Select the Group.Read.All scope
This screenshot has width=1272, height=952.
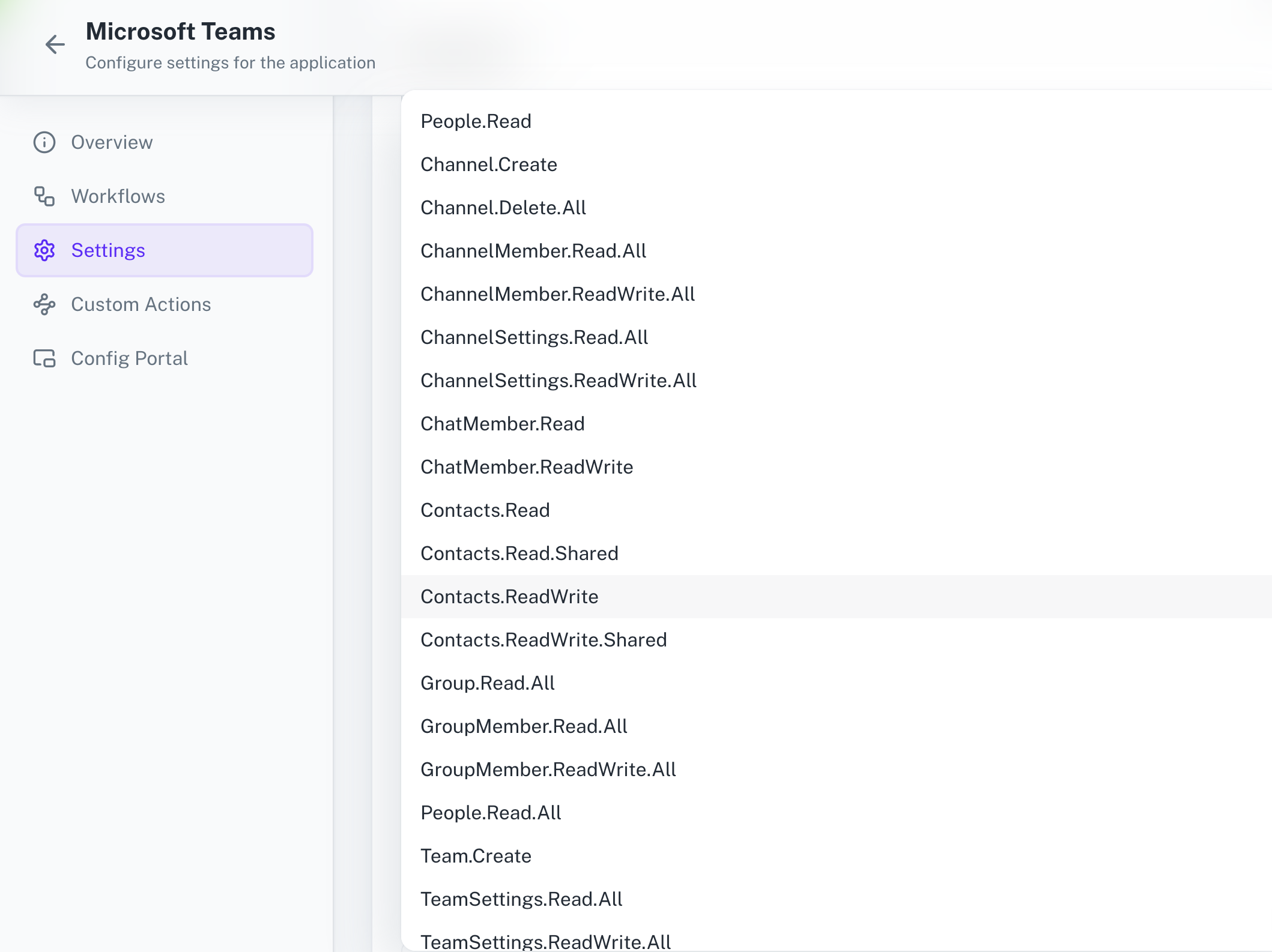coord(488,682)
